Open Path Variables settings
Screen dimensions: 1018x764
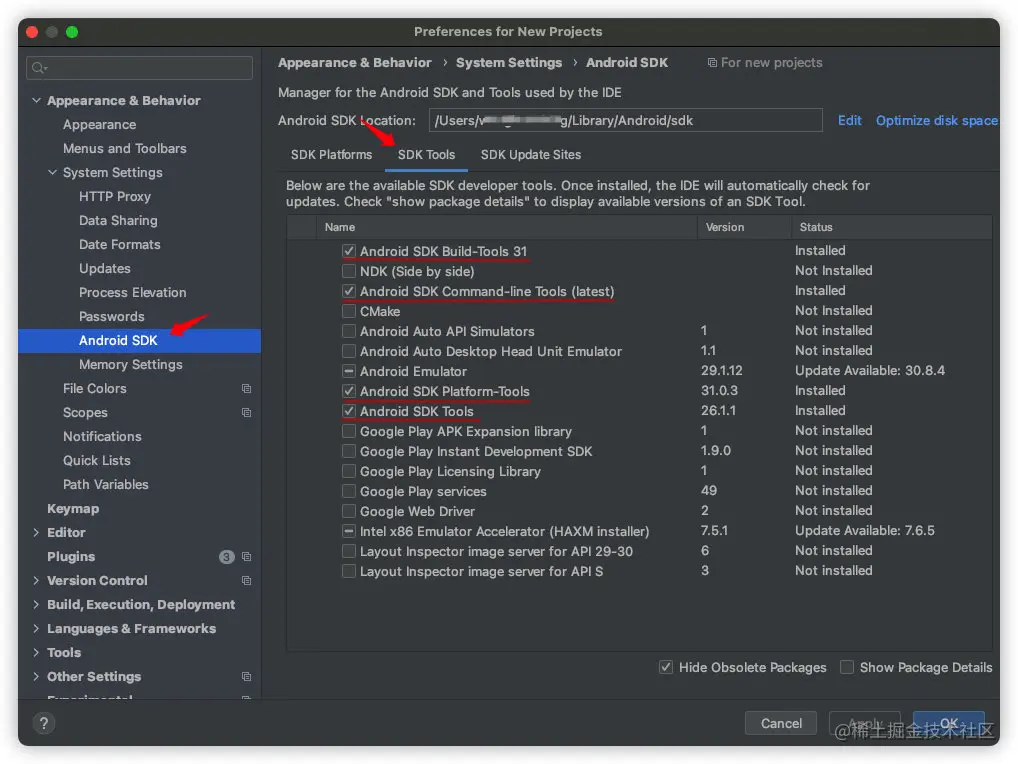pos(106,484)
